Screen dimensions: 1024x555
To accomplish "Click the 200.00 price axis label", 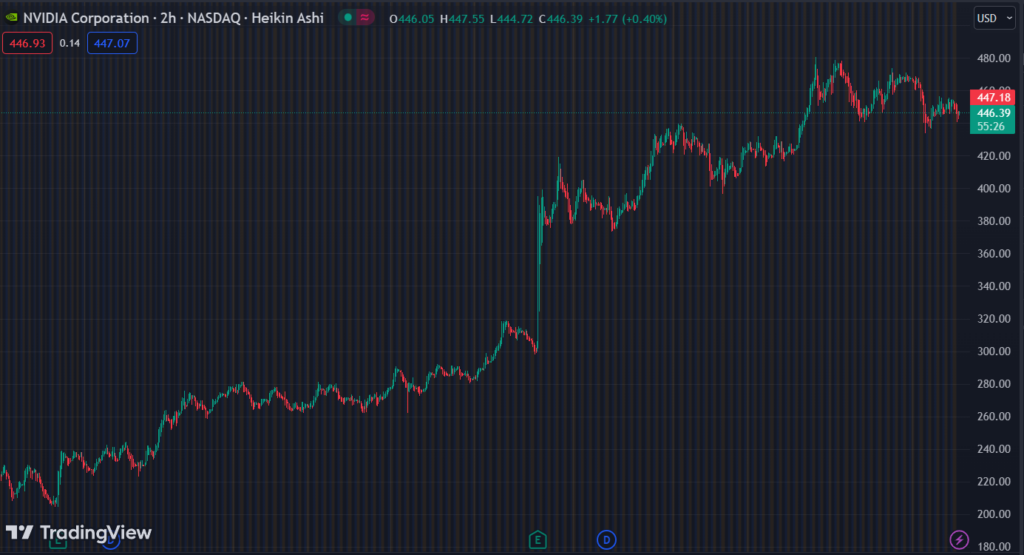I will tap(994, 514).
